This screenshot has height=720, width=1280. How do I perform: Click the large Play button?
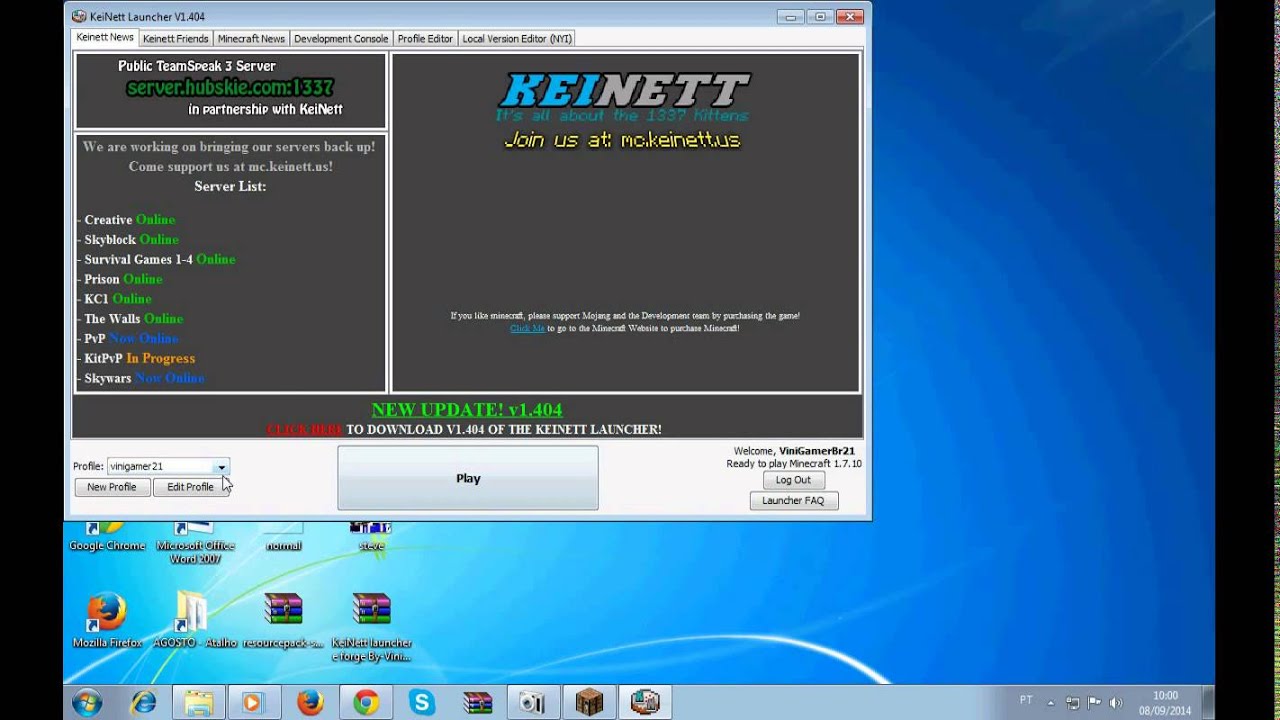point(468,478)
